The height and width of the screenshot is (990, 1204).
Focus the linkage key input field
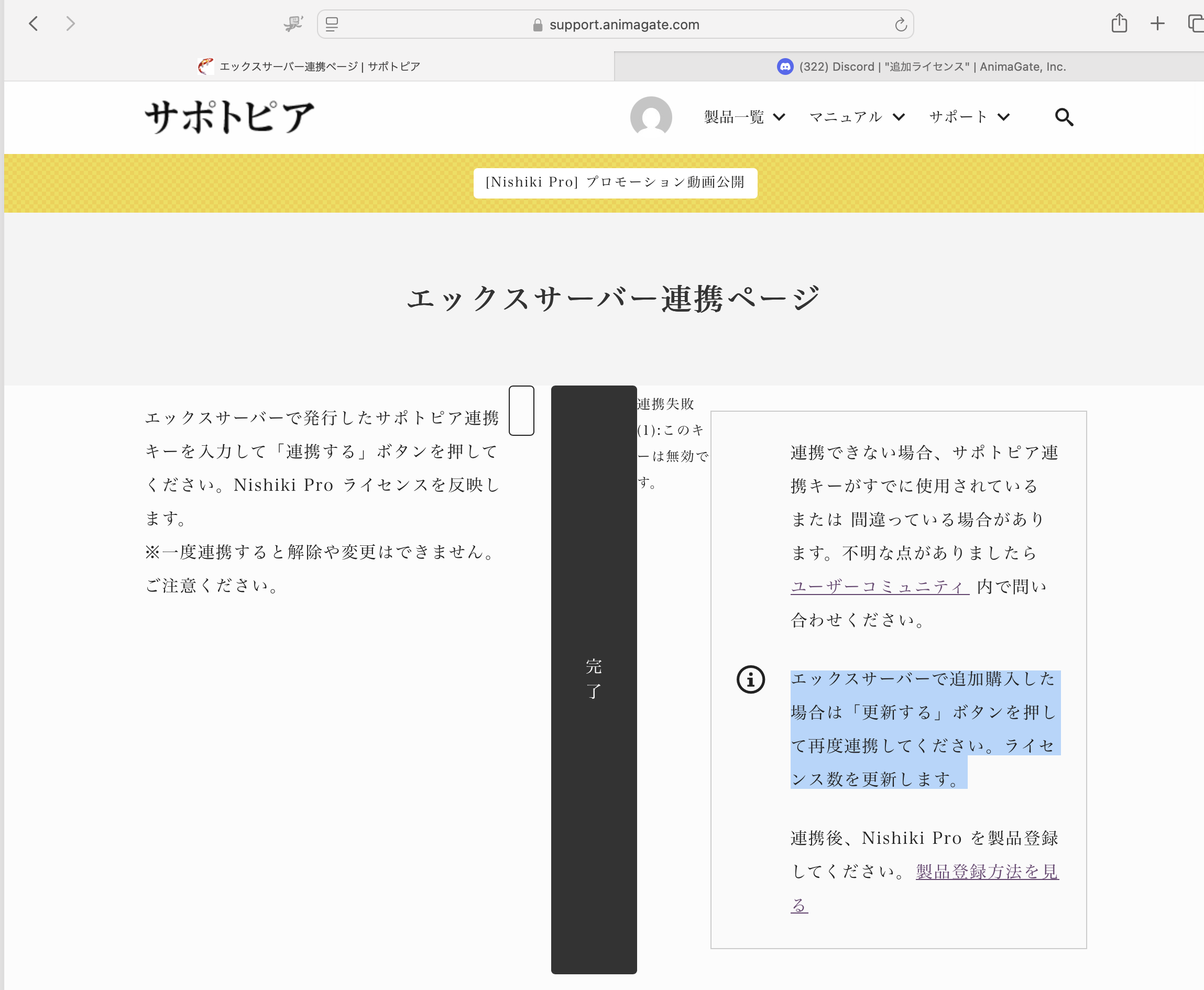click(x=521, y=411)
